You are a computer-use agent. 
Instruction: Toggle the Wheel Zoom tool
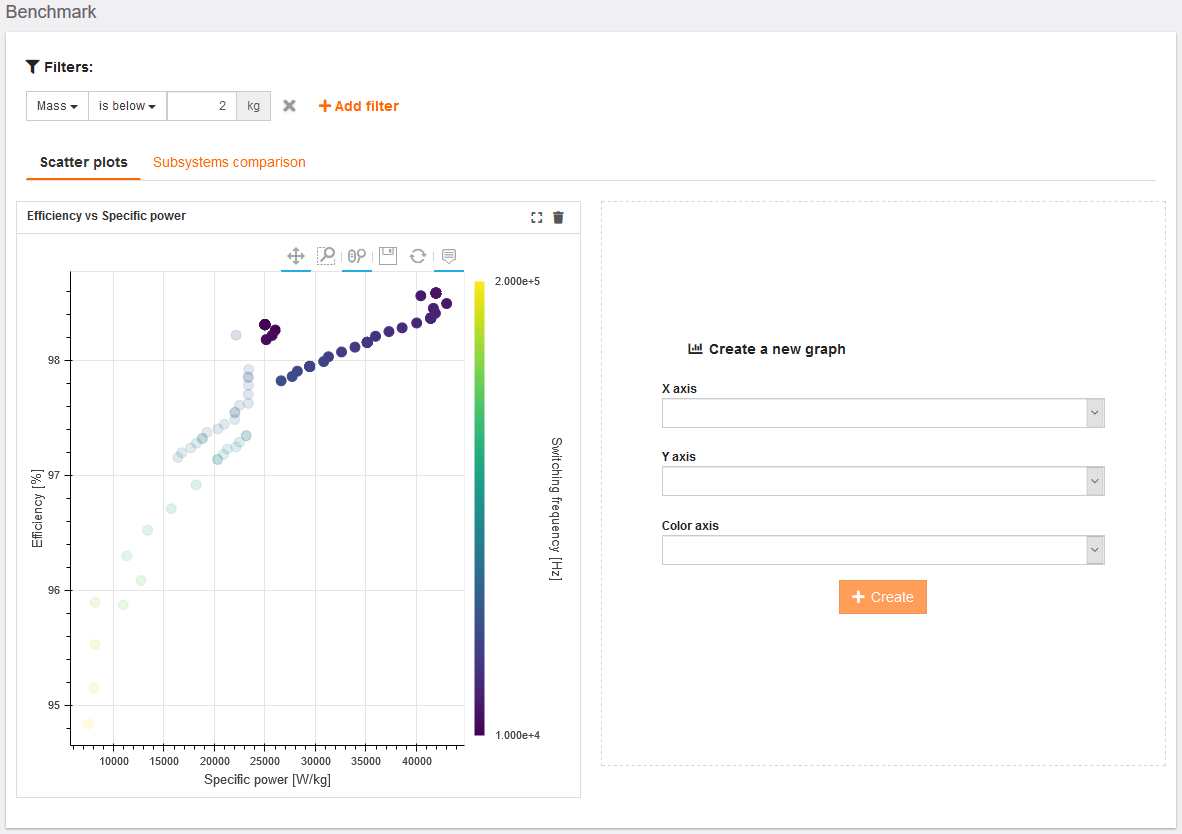point(357,256)
